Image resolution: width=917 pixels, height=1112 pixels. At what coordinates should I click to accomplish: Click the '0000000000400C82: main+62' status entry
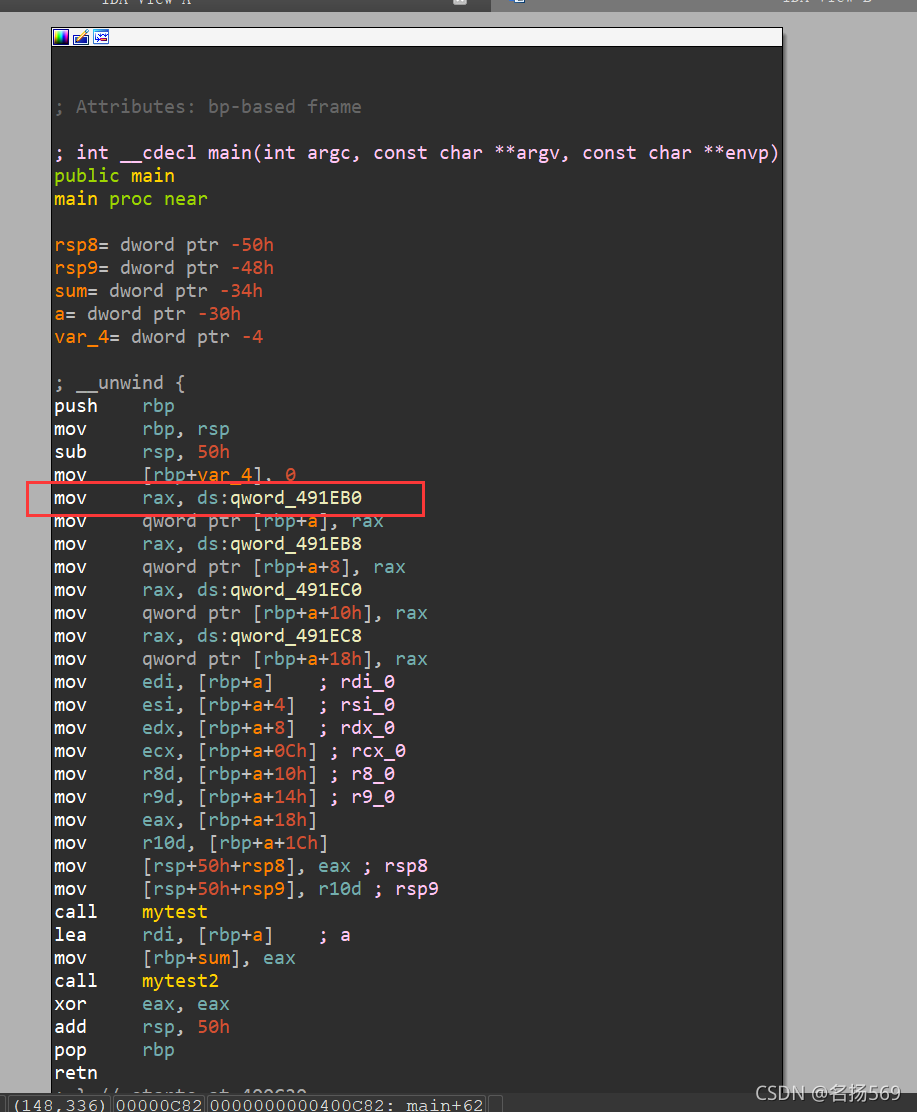pos(347,1105)
